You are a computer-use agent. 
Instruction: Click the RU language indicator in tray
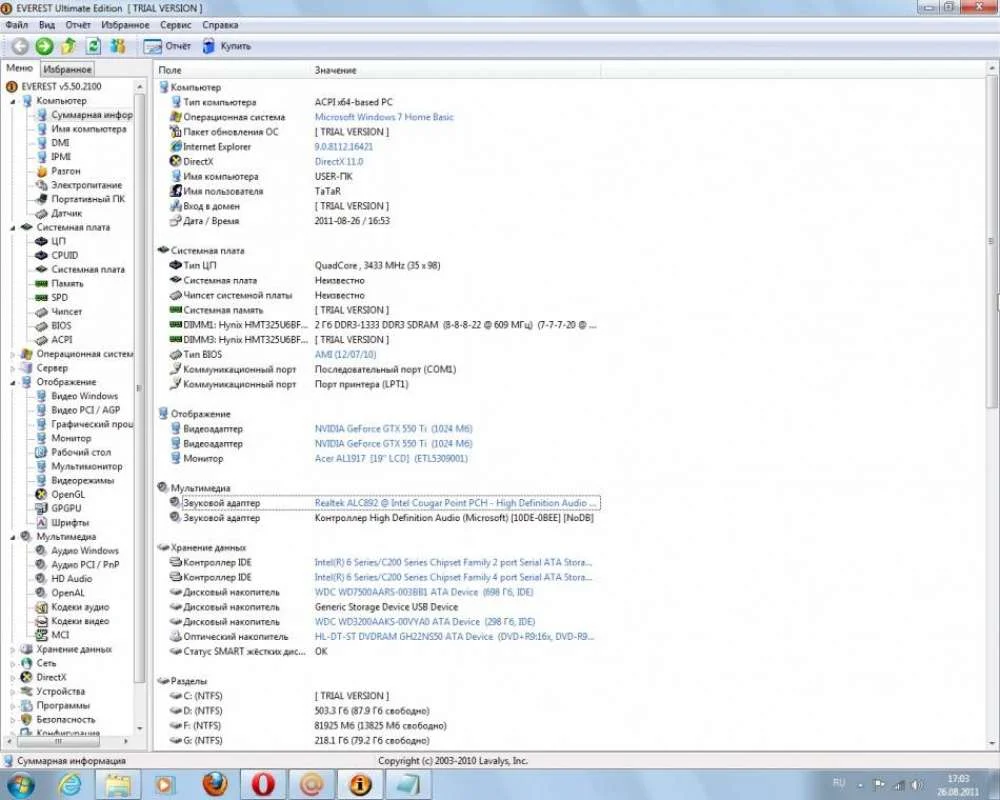839,783
